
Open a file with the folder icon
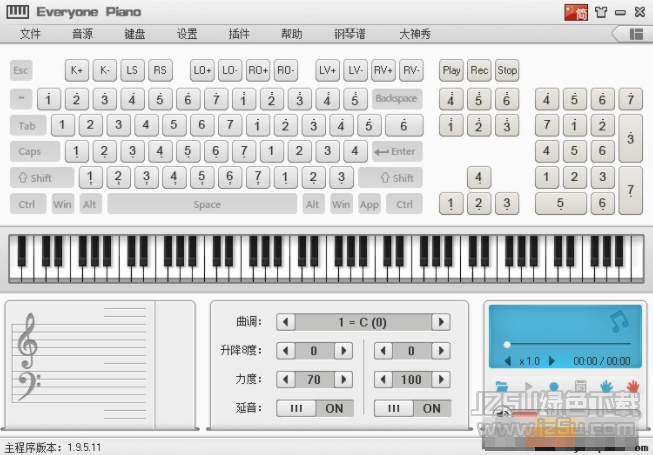[502, 386]
